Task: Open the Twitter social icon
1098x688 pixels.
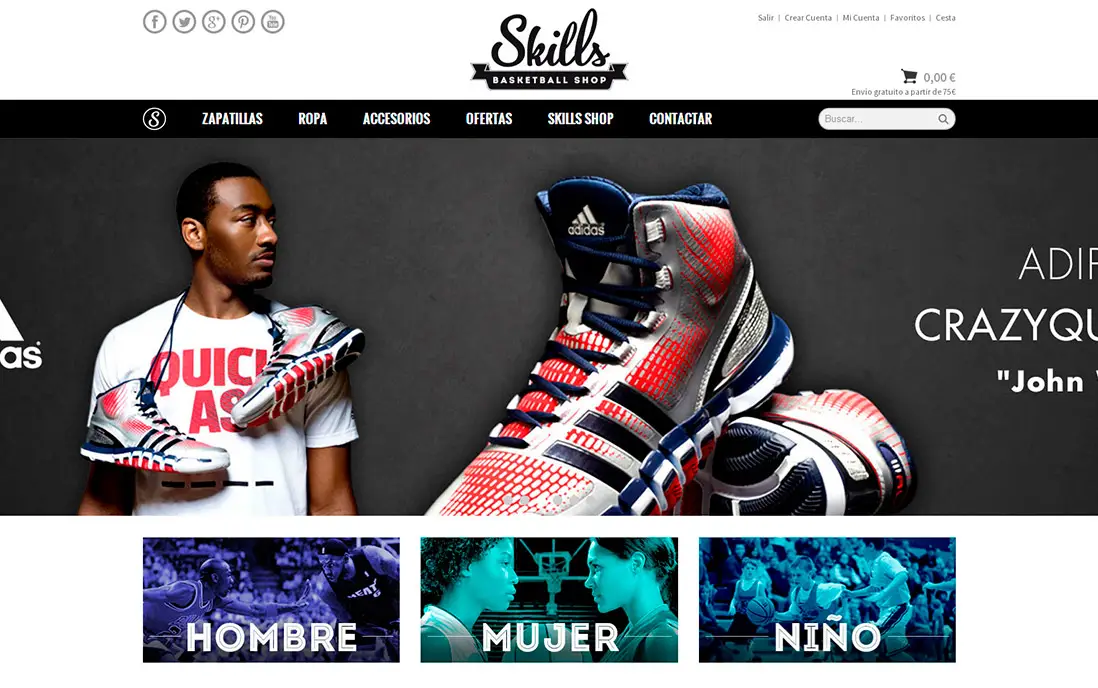Action: 184,22
